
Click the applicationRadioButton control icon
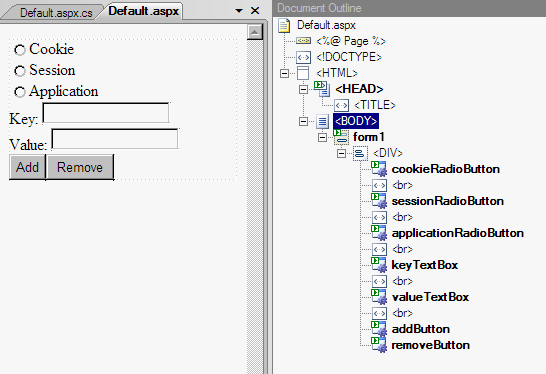pos(379,233)
